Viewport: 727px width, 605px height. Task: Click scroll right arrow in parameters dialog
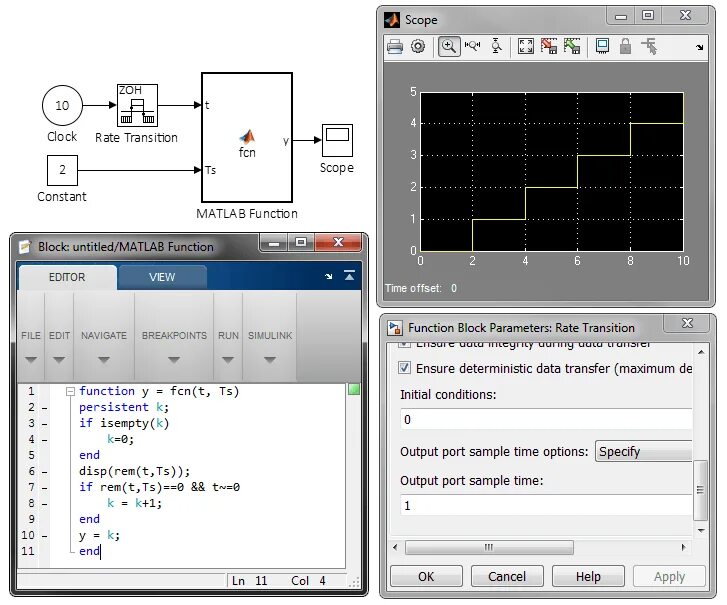[683, 547]
